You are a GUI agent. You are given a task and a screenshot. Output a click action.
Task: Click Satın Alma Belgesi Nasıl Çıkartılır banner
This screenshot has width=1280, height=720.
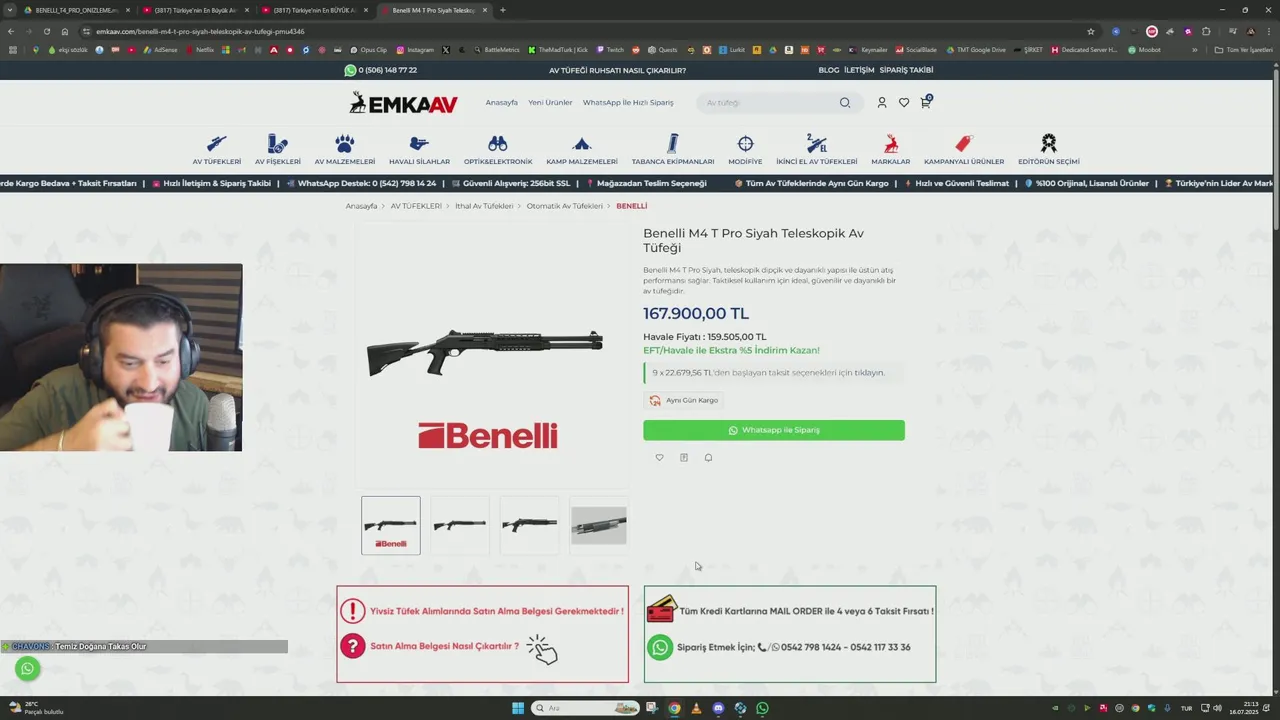click(x=483, y=634)
